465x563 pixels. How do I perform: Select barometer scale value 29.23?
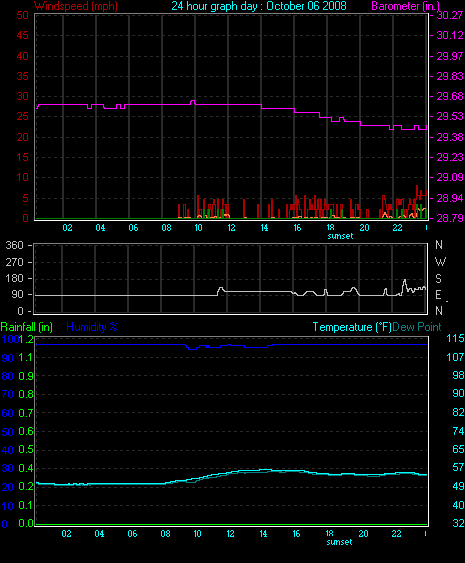click(450, 157)
